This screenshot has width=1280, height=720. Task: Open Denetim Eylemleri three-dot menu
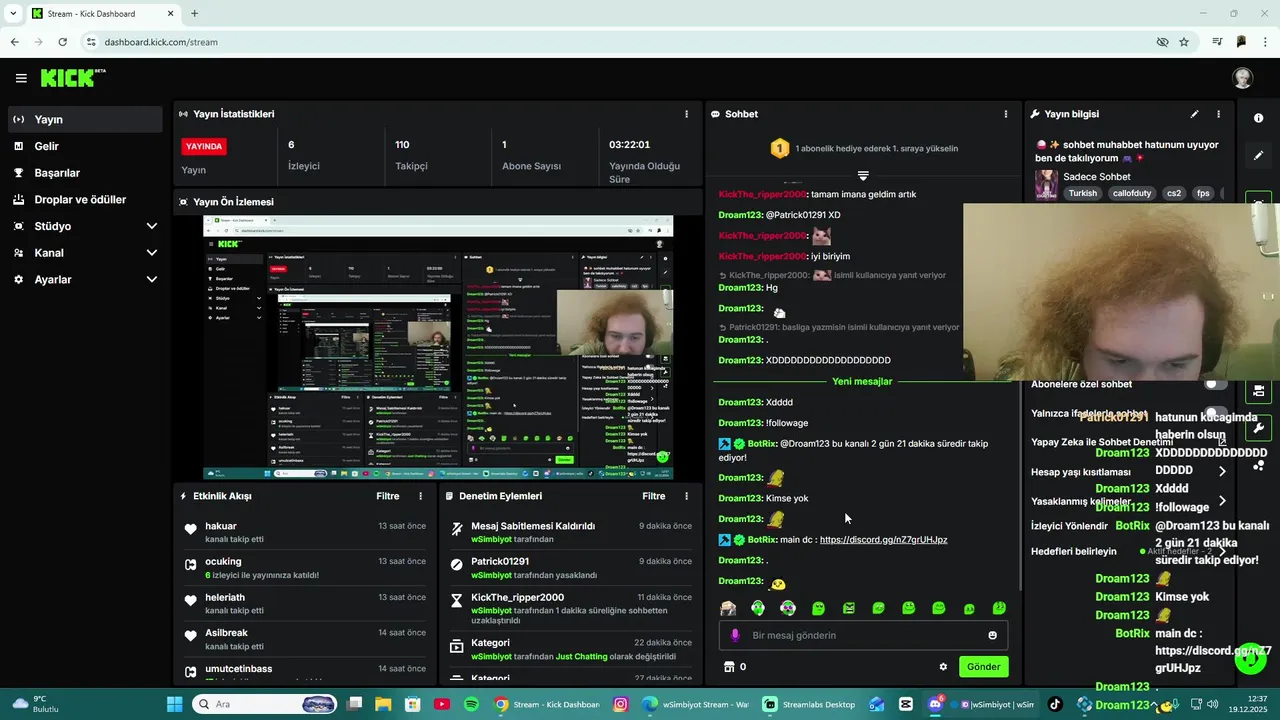(x=686, y=496)
